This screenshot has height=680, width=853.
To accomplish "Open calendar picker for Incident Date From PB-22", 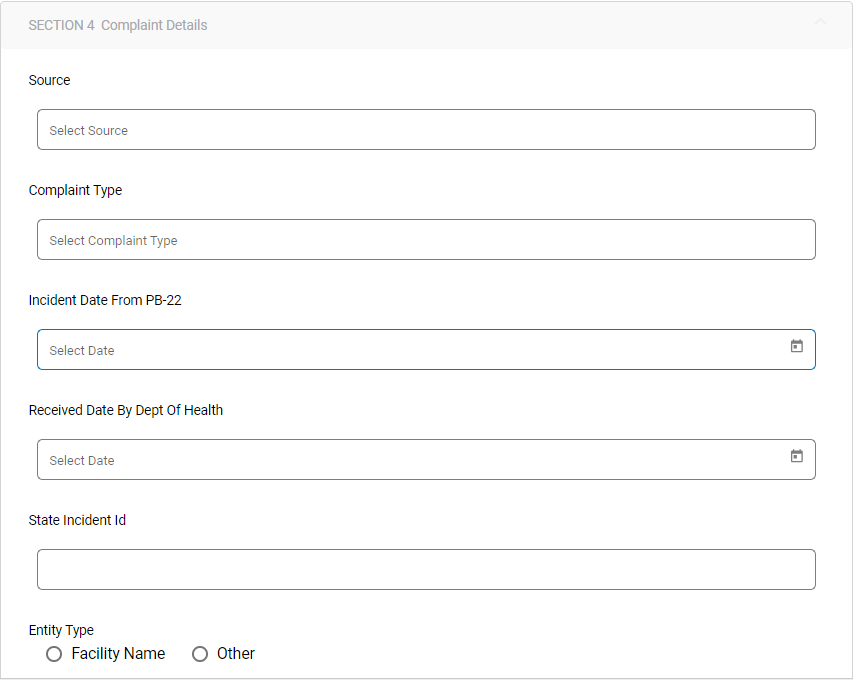I will click(x=797, y=346).
